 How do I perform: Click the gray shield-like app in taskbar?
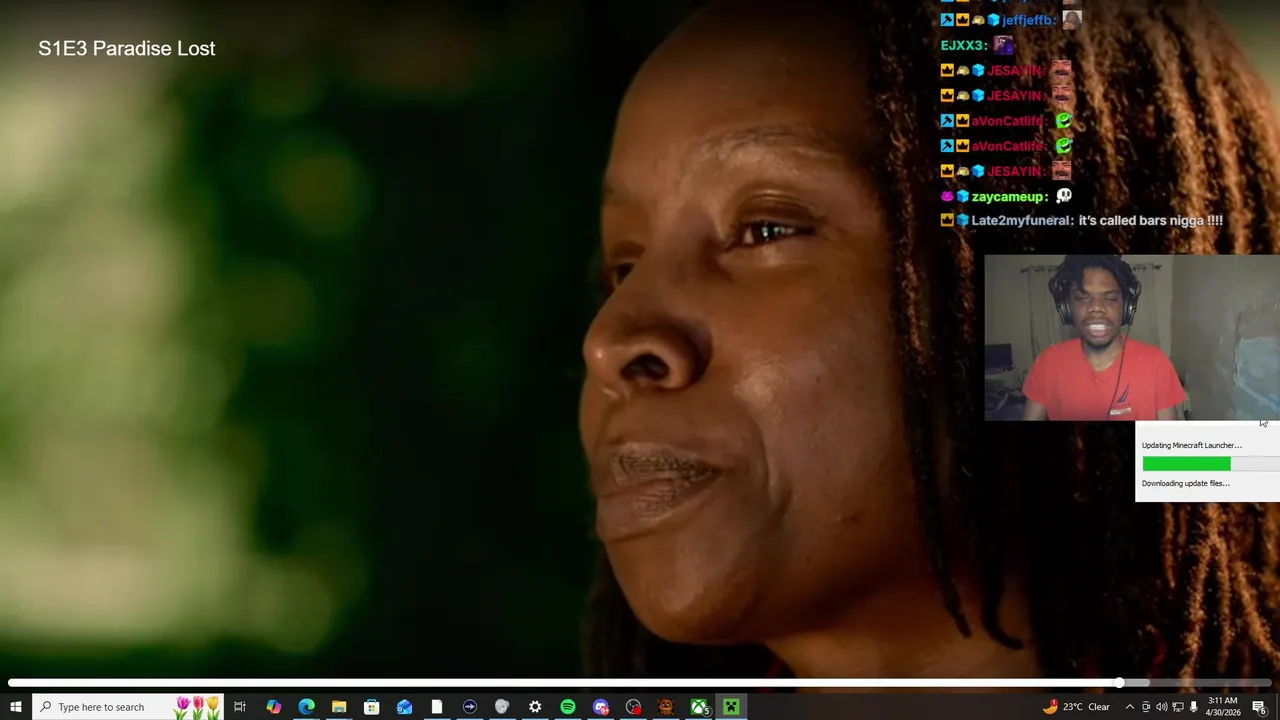tap(502, 707)
